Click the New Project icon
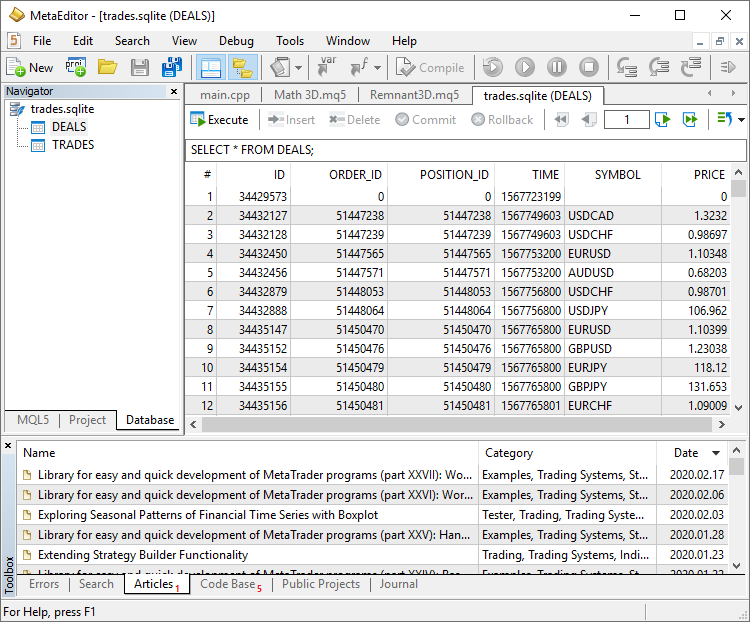Viewport: 750px width, 622px height. click(x=76, y=67)
